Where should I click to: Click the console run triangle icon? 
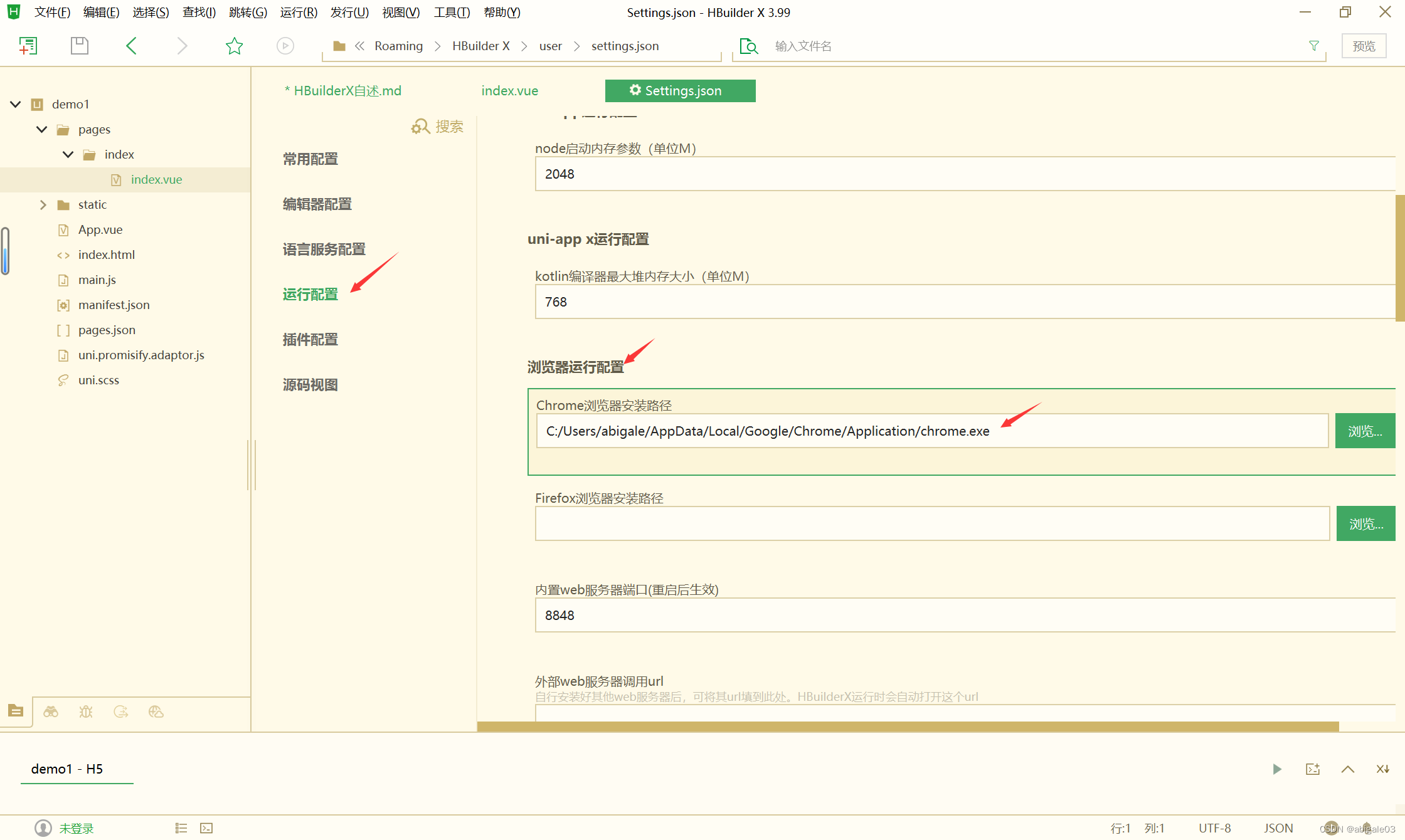click(x=1277, y=769)
